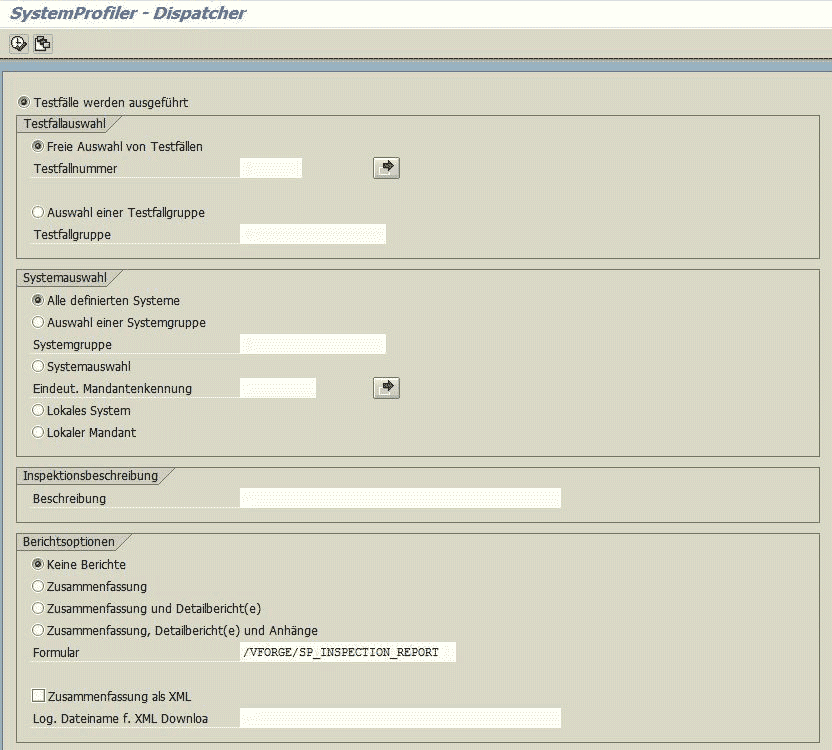Click the 'SystemProfiler - Dispatcher' title text
The height and width of the screenshot is (750, 832).
(x=127, y=13)
